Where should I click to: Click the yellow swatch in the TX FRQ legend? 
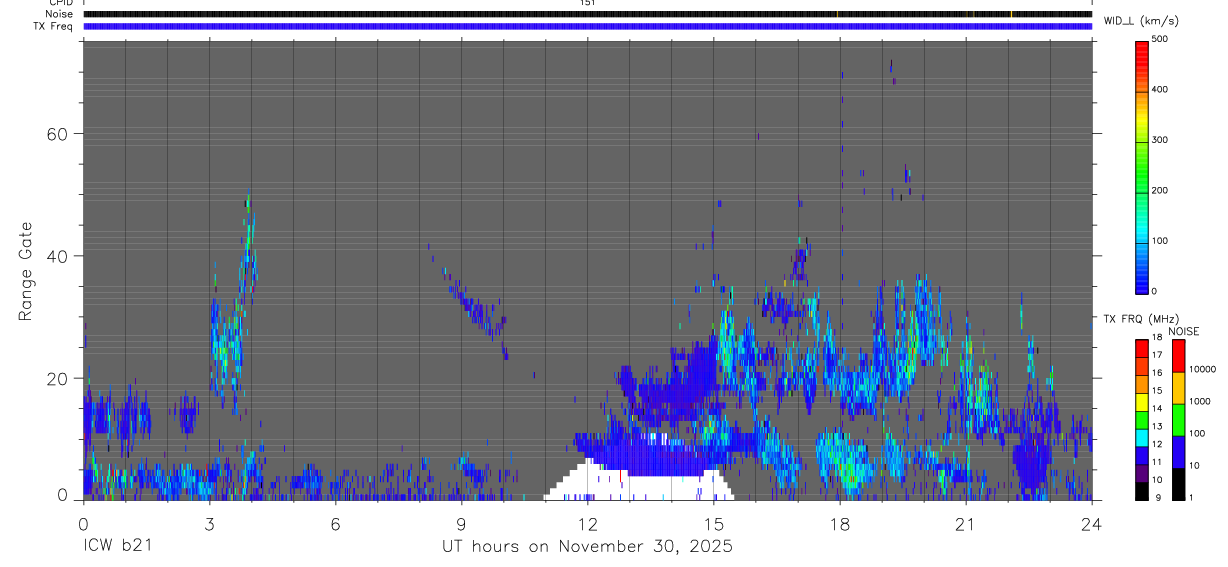click(1142, 400)
